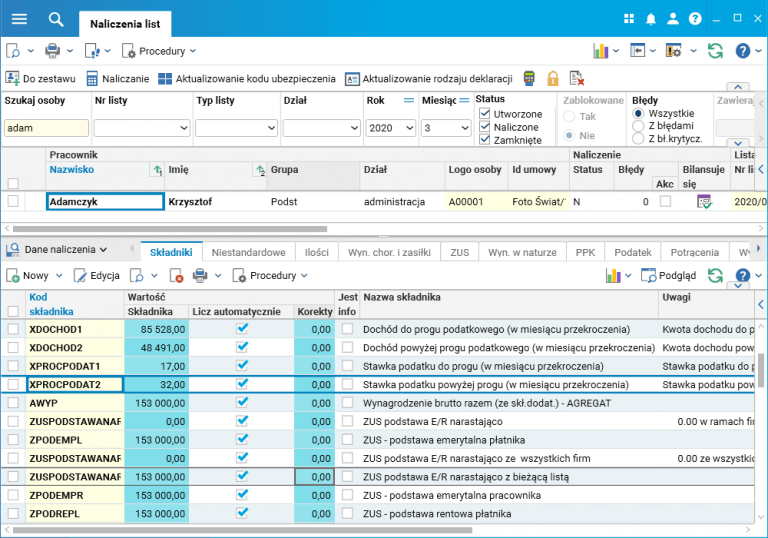Select the Z błędami radio button
Screen dimensions: 768x538
pyautogui.click(x=638, y=126)
